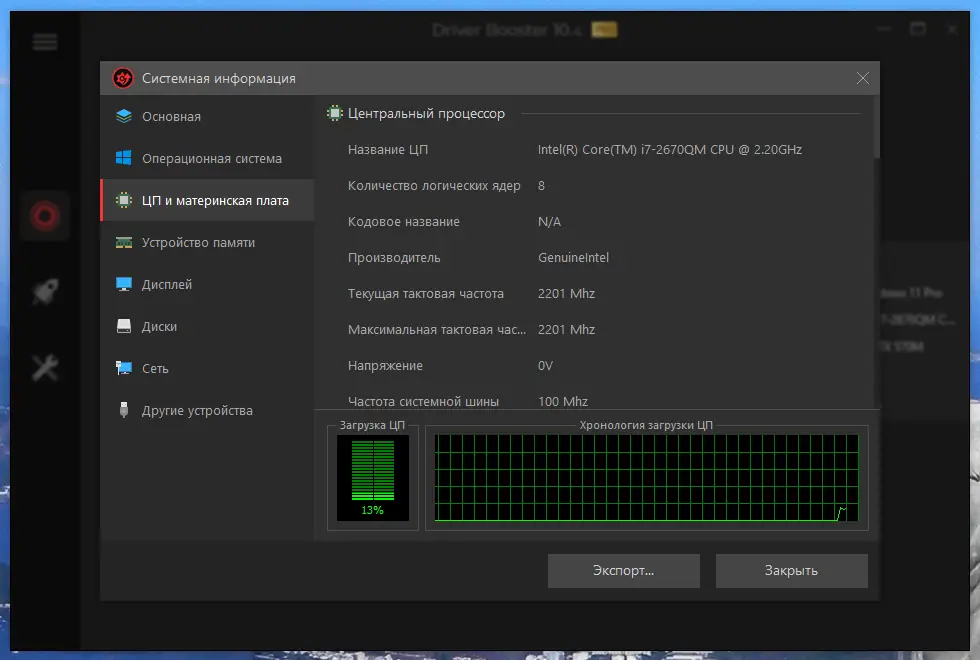Open hamburger menu in Driver Booster window
This screenshot has width=980, height=660.
(x=45, y=42)
